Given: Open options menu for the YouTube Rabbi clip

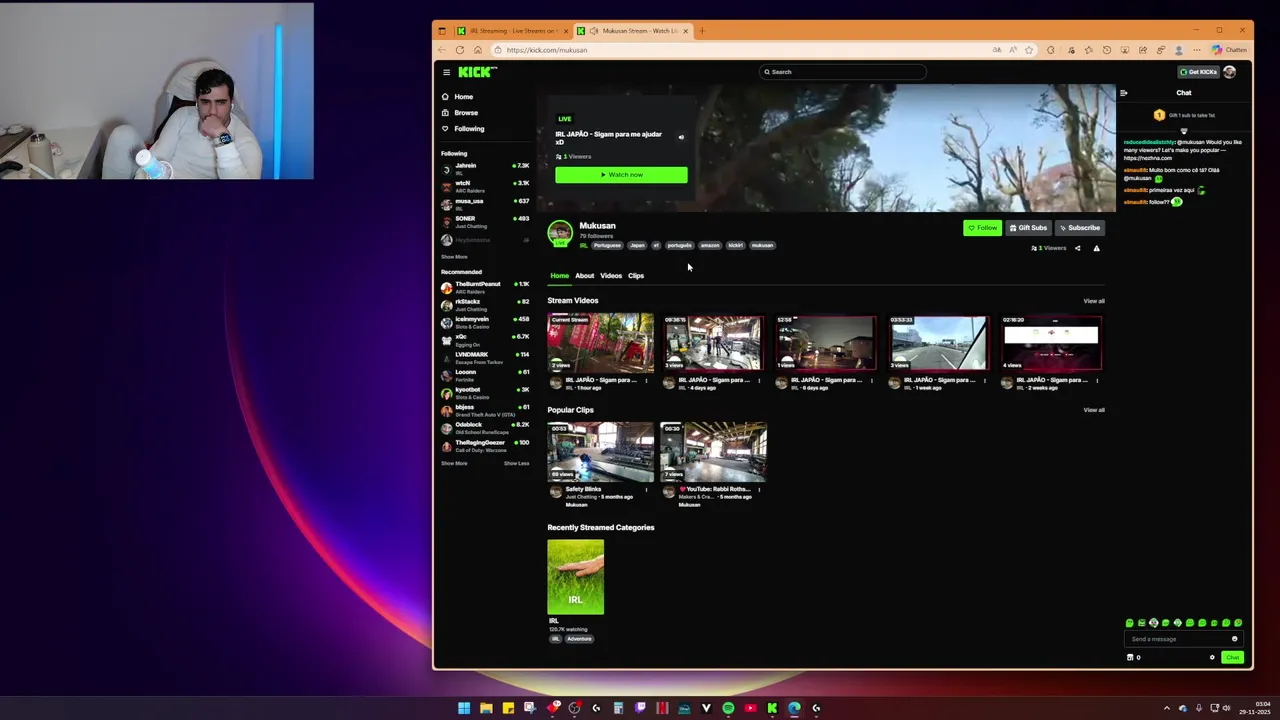Looking at the screenshot, I should tap(759, 490).
